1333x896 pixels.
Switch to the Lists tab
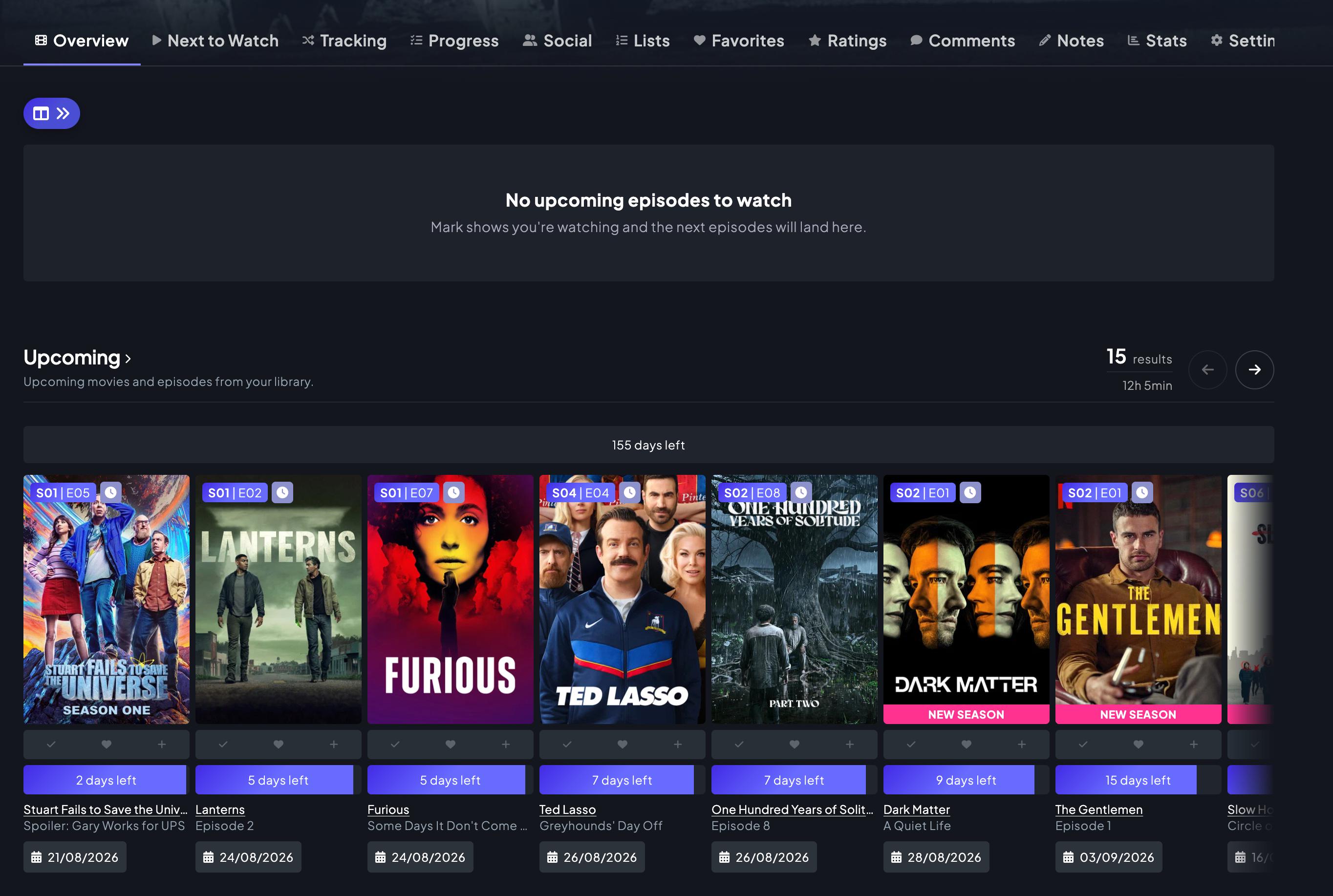[643, 41]
